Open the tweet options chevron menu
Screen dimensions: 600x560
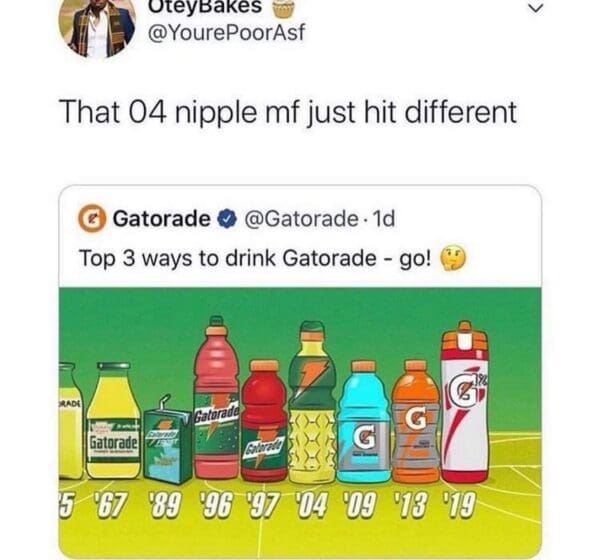536,8
